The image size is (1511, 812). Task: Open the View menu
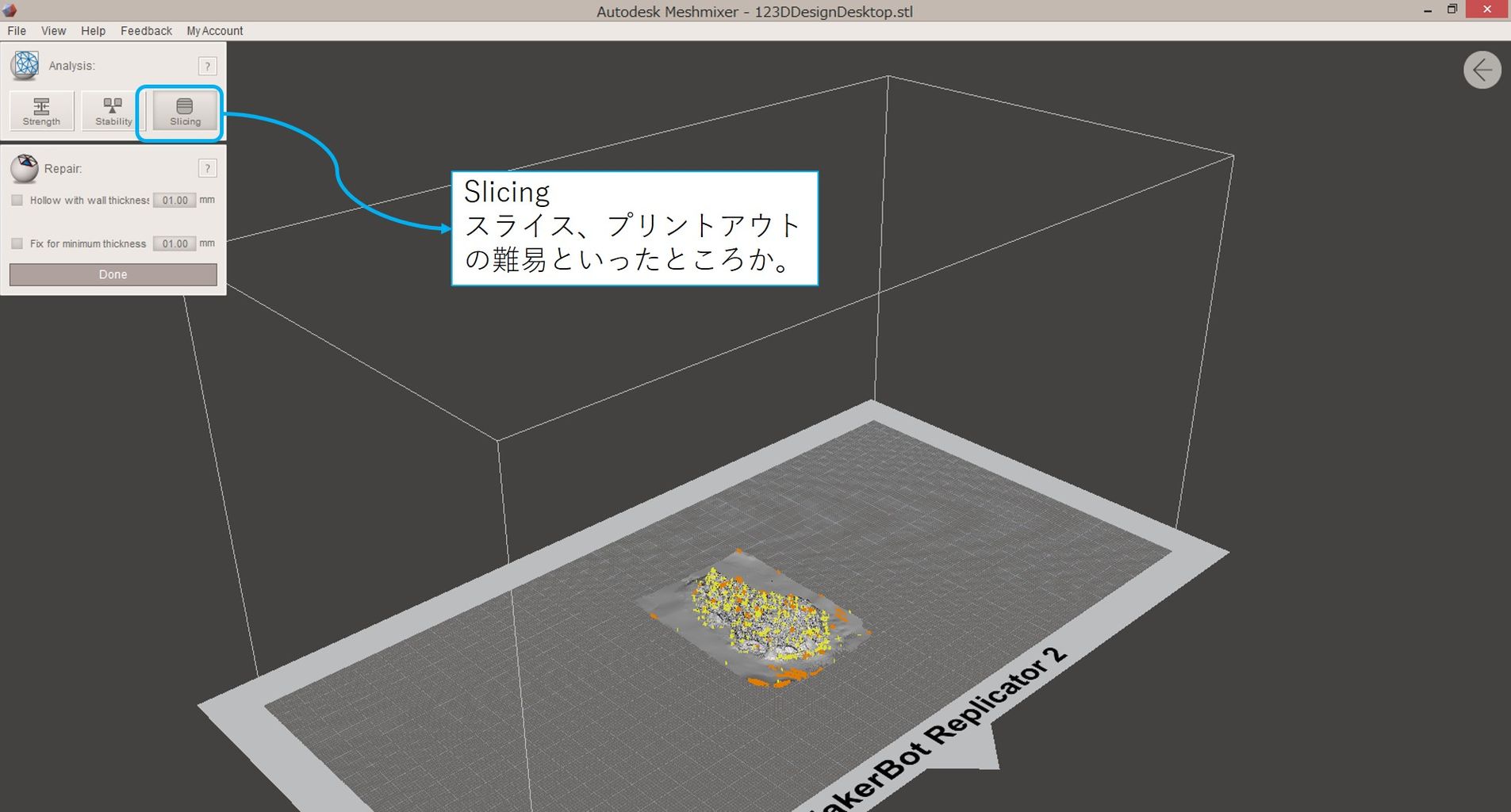click(x=53, y=31)
